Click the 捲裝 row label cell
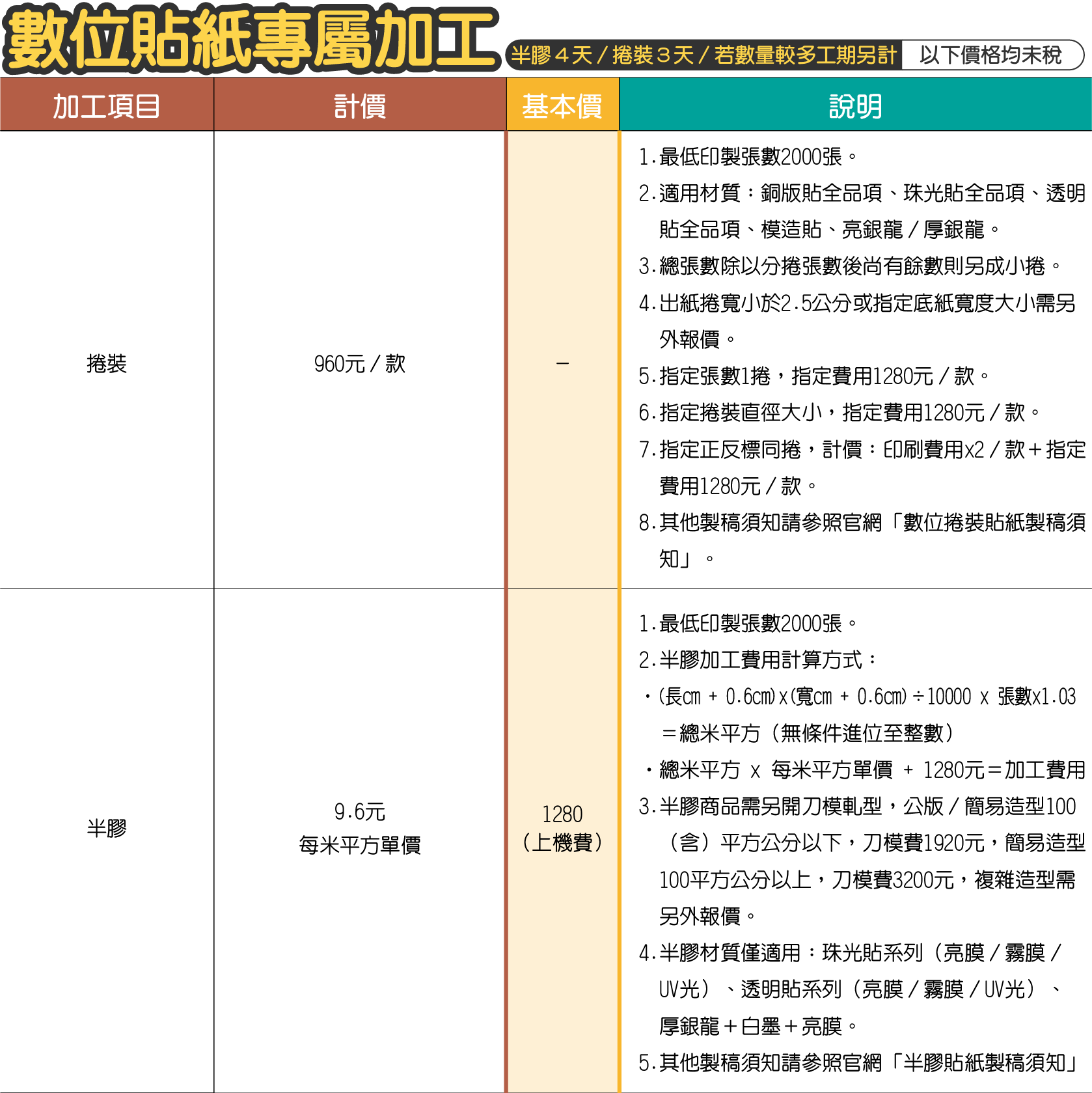The image size is (1092, 1093). pyautogui.click(x=107, y=363)
